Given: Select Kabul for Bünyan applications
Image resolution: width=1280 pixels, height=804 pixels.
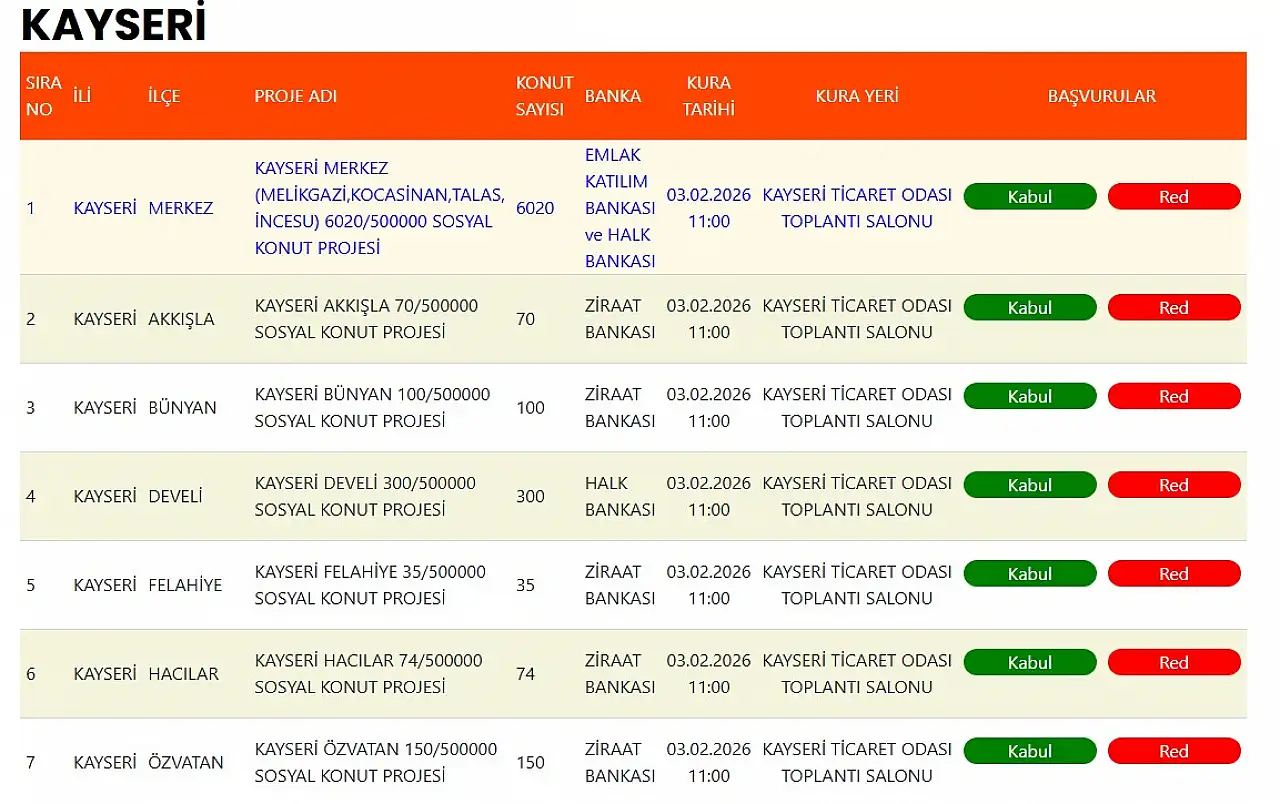Looking at the screenshot, I should [x=1029, y=396].
